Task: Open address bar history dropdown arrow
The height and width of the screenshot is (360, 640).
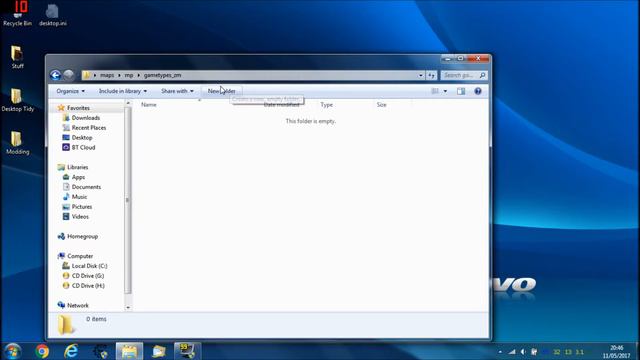Action: (x=420, y=75)
